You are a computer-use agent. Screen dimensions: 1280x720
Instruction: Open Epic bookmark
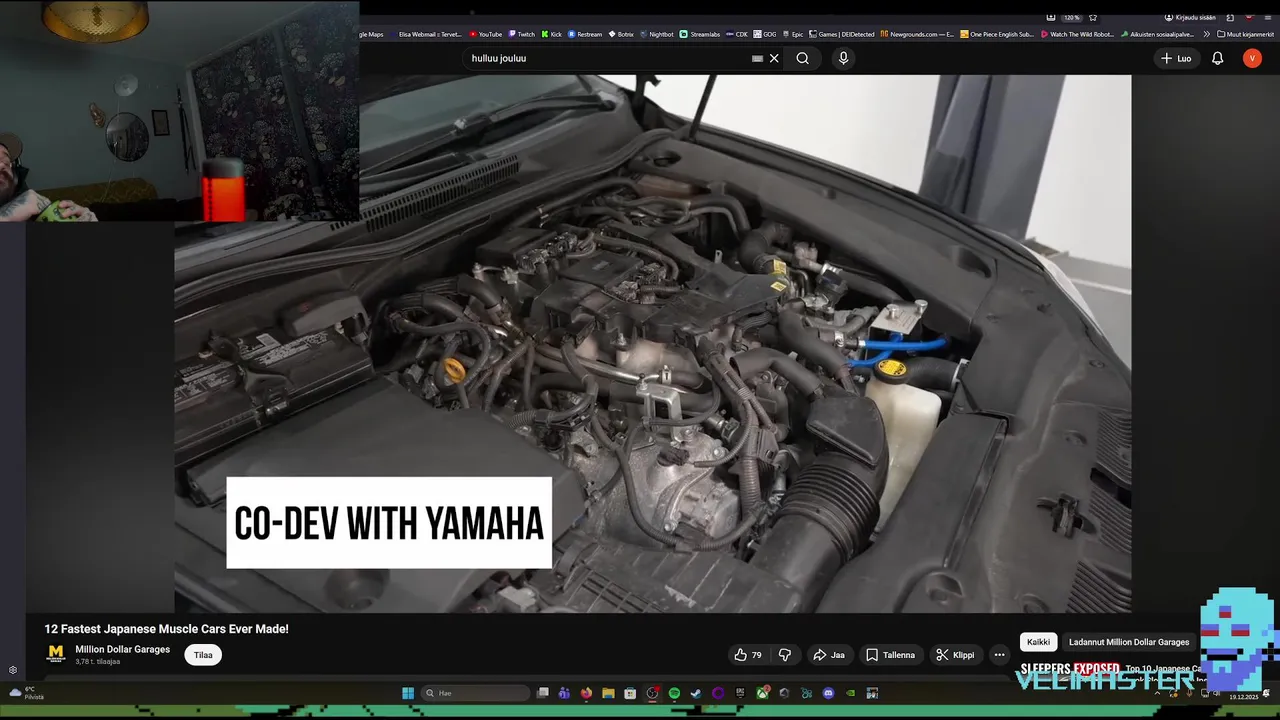tap(792, 34)
